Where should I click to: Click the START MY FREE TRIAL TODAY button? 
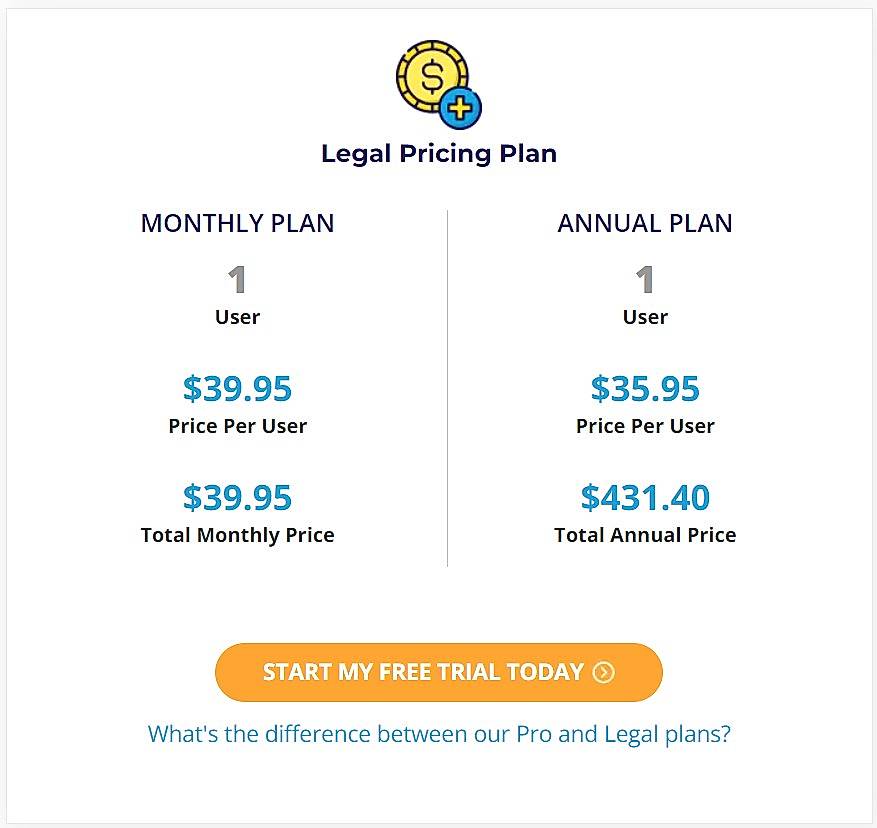pyautogui.click(x=438, y=672)
